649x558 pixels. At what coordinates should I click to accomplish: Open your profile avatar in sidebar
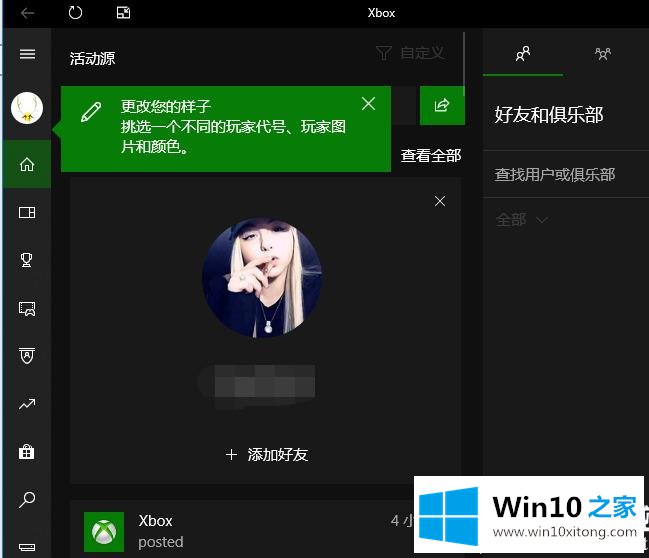tap(27, 108)
